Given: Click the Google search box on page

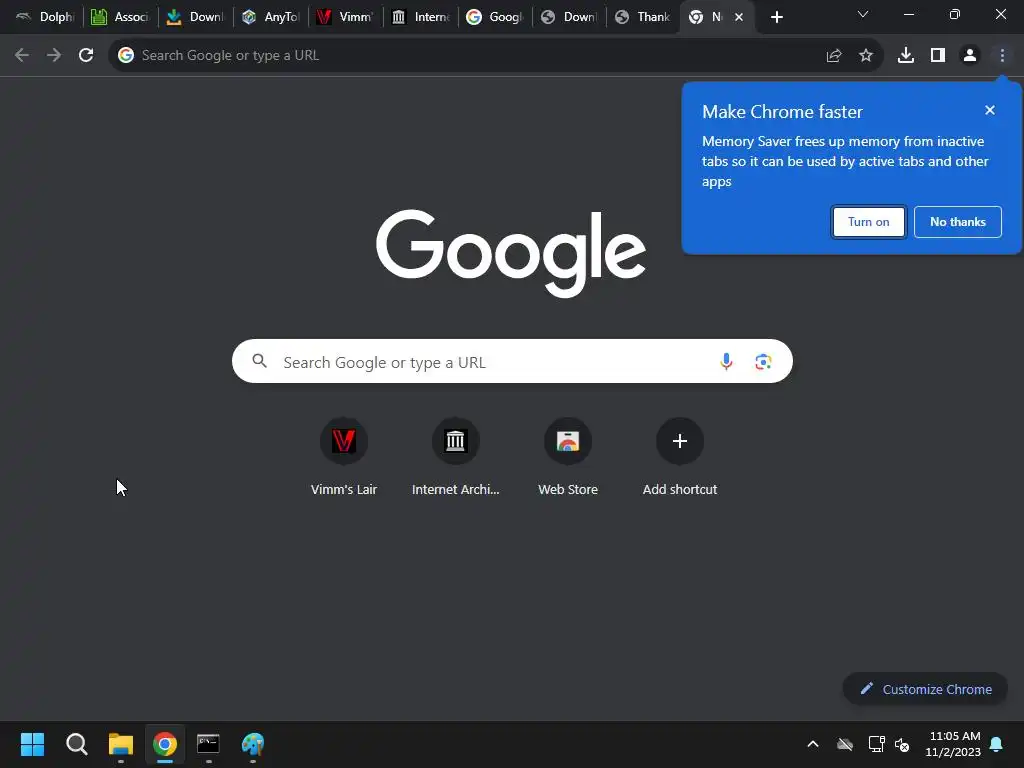Looking at the screenshot, I should point(512,361).
